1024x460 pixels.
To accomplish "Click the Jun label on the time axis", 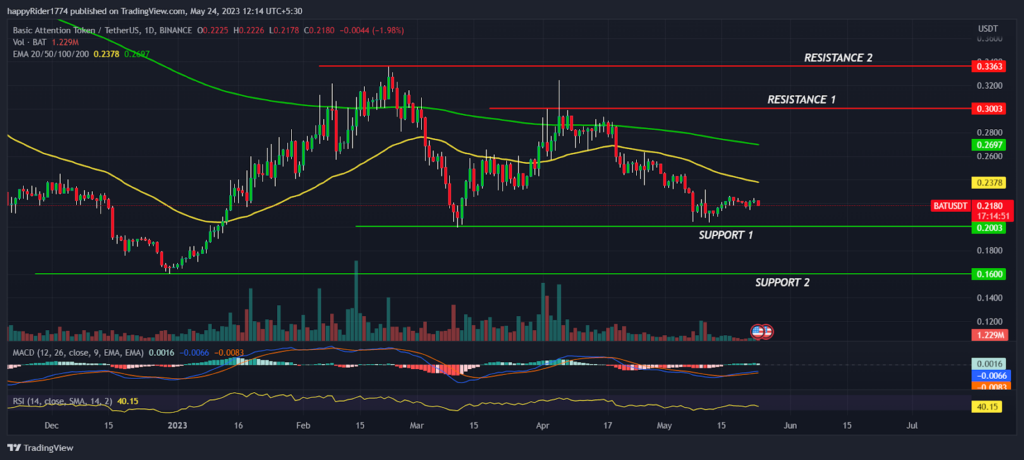I will coord(789,425).
